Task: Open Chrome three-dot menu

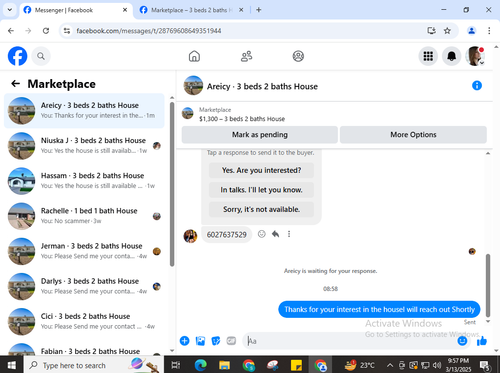Action: [489, 31]
